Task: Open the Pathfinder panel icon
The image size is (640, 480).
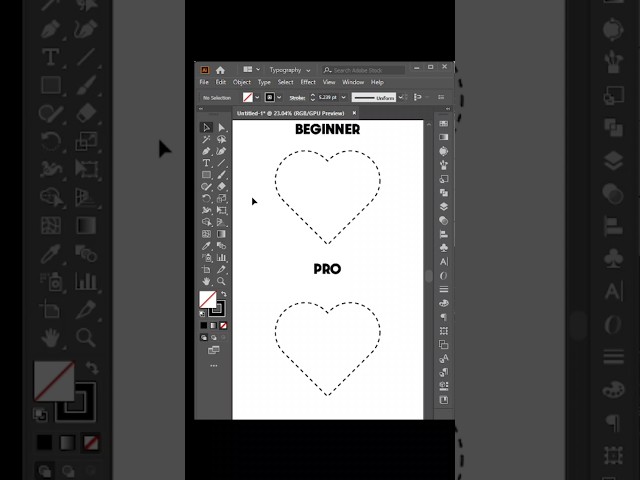Action: (x=444, y=193)
